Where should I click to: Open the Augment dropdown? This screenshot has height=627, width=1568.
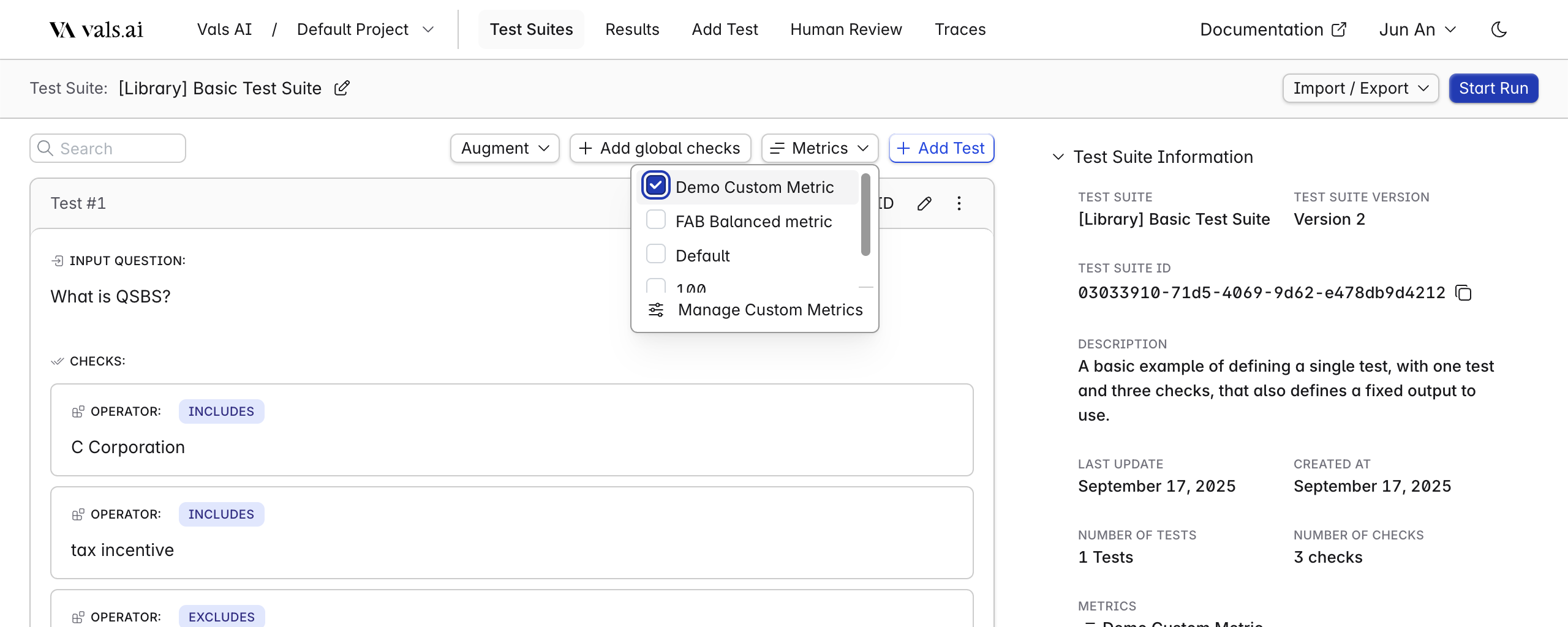pos(505,148)
